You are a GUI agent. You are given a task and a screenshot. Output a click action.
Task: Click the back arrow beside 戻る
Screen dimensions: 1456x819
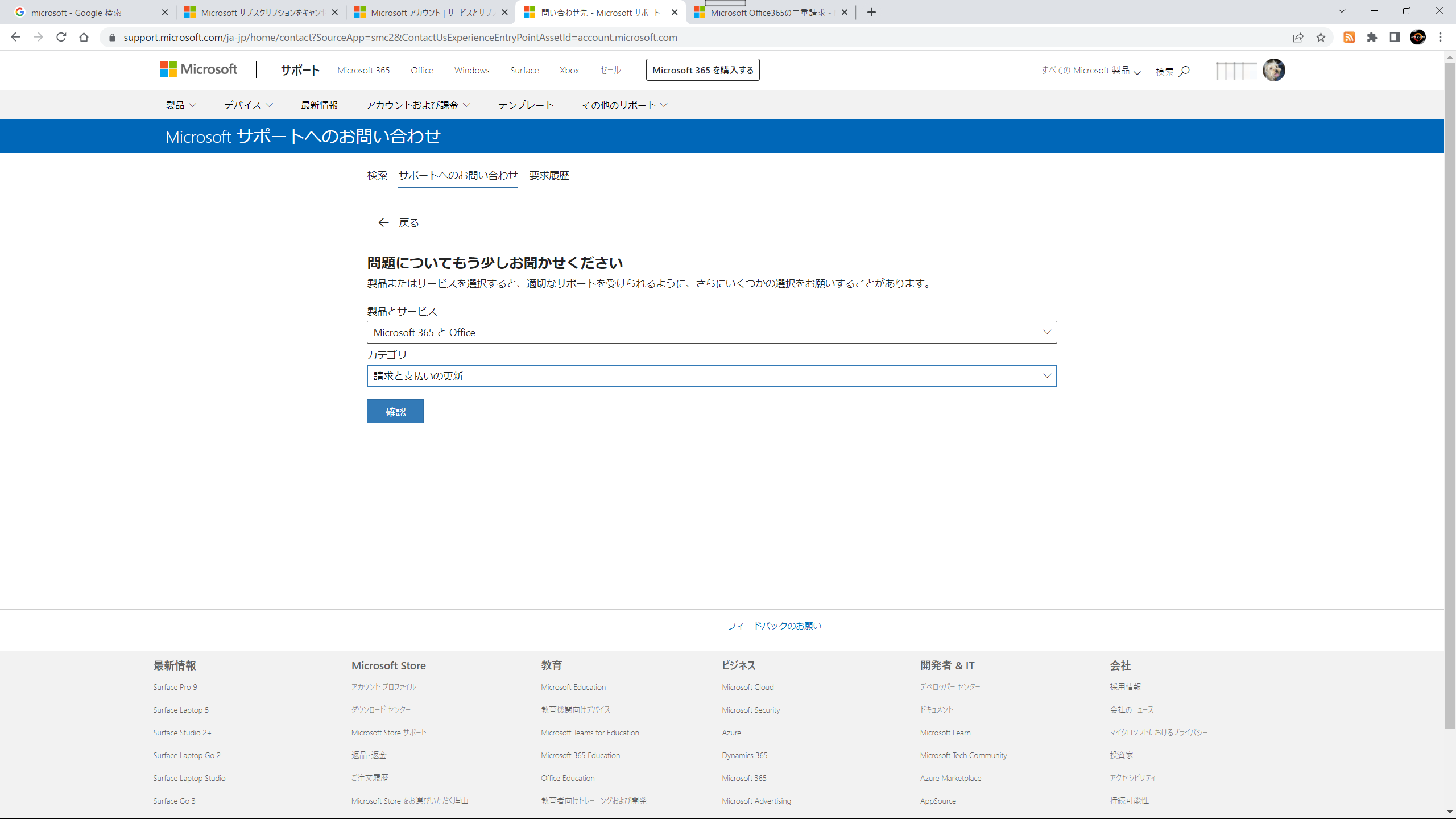(x=383, y=222)
